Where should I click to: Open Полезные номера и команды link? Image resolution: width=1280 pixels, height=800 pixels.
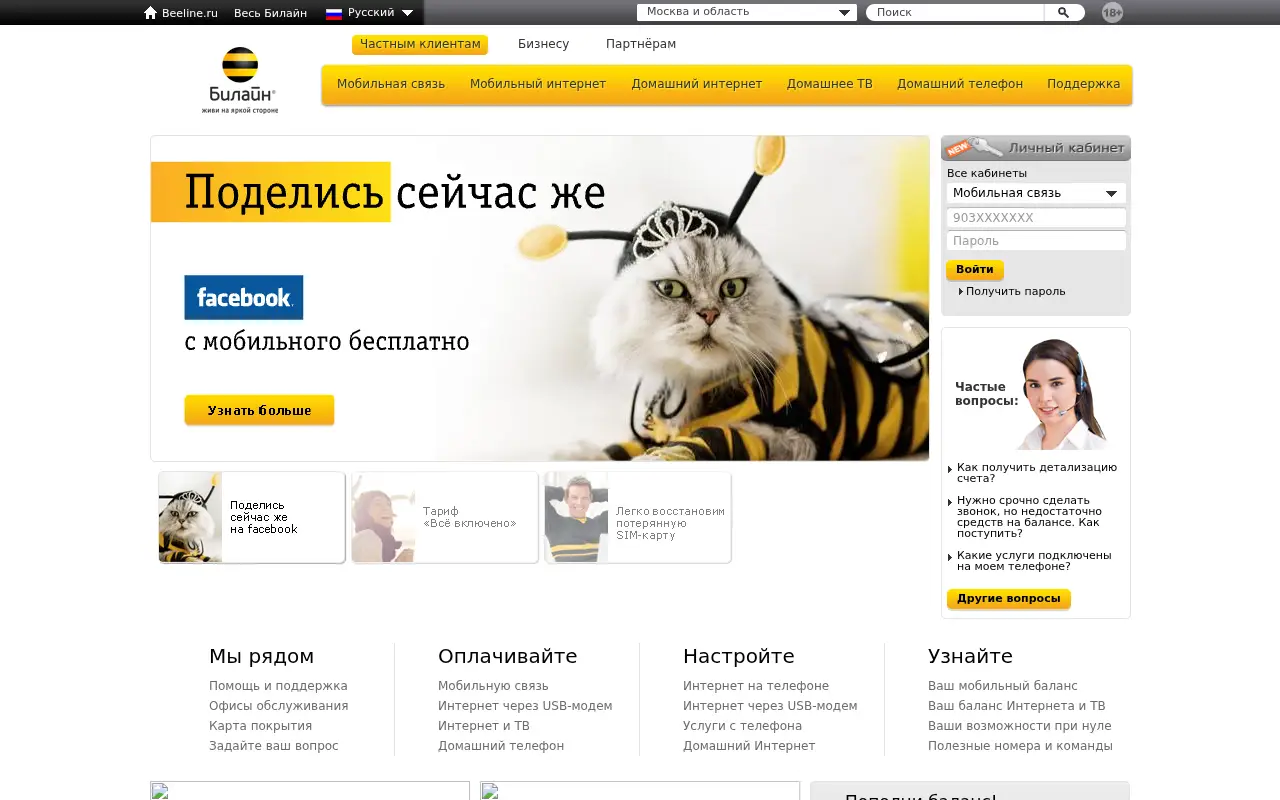pyautogui.click(x=1020, y=746)
